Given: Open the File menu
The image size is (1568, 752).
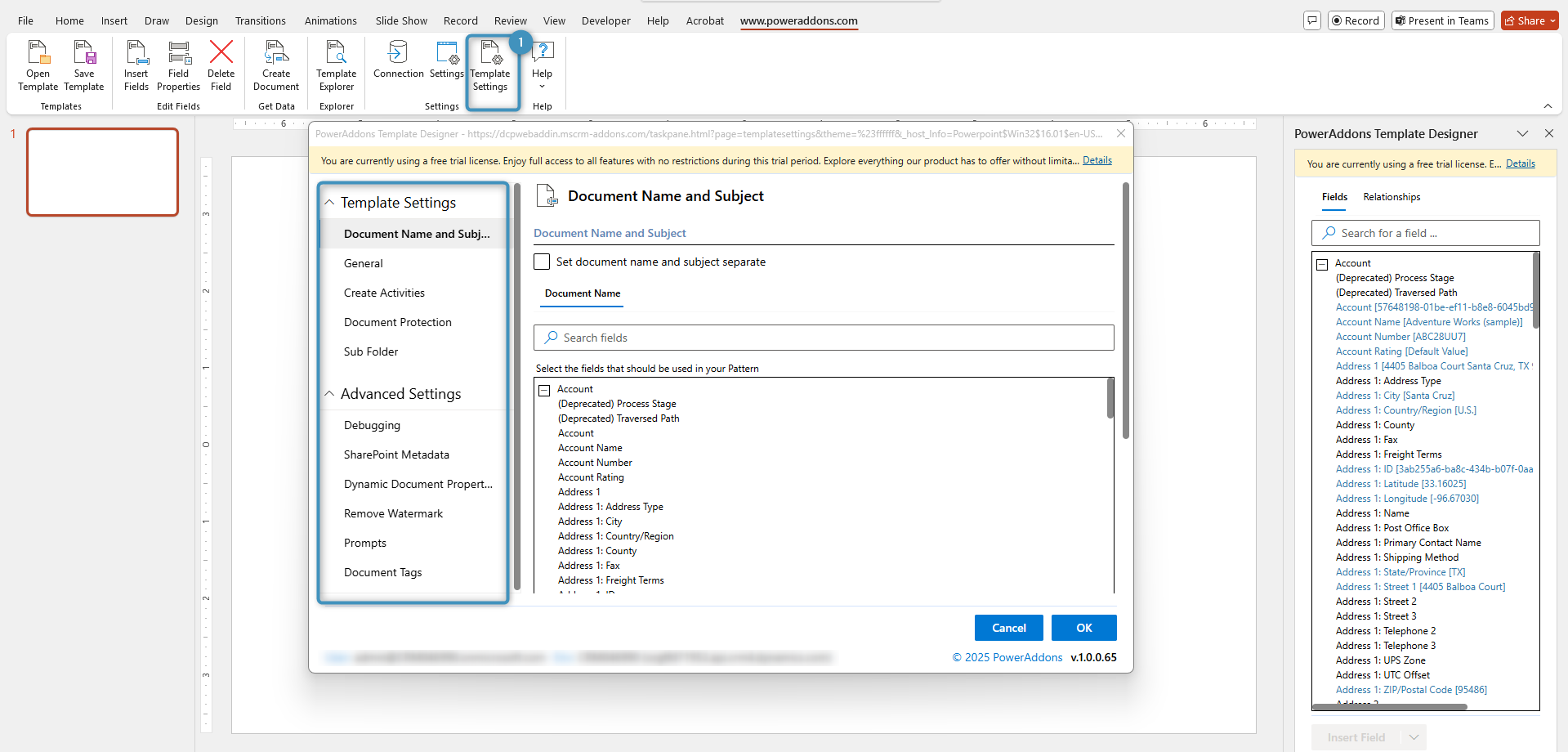Looking at the screenshot, I should 26,20.
